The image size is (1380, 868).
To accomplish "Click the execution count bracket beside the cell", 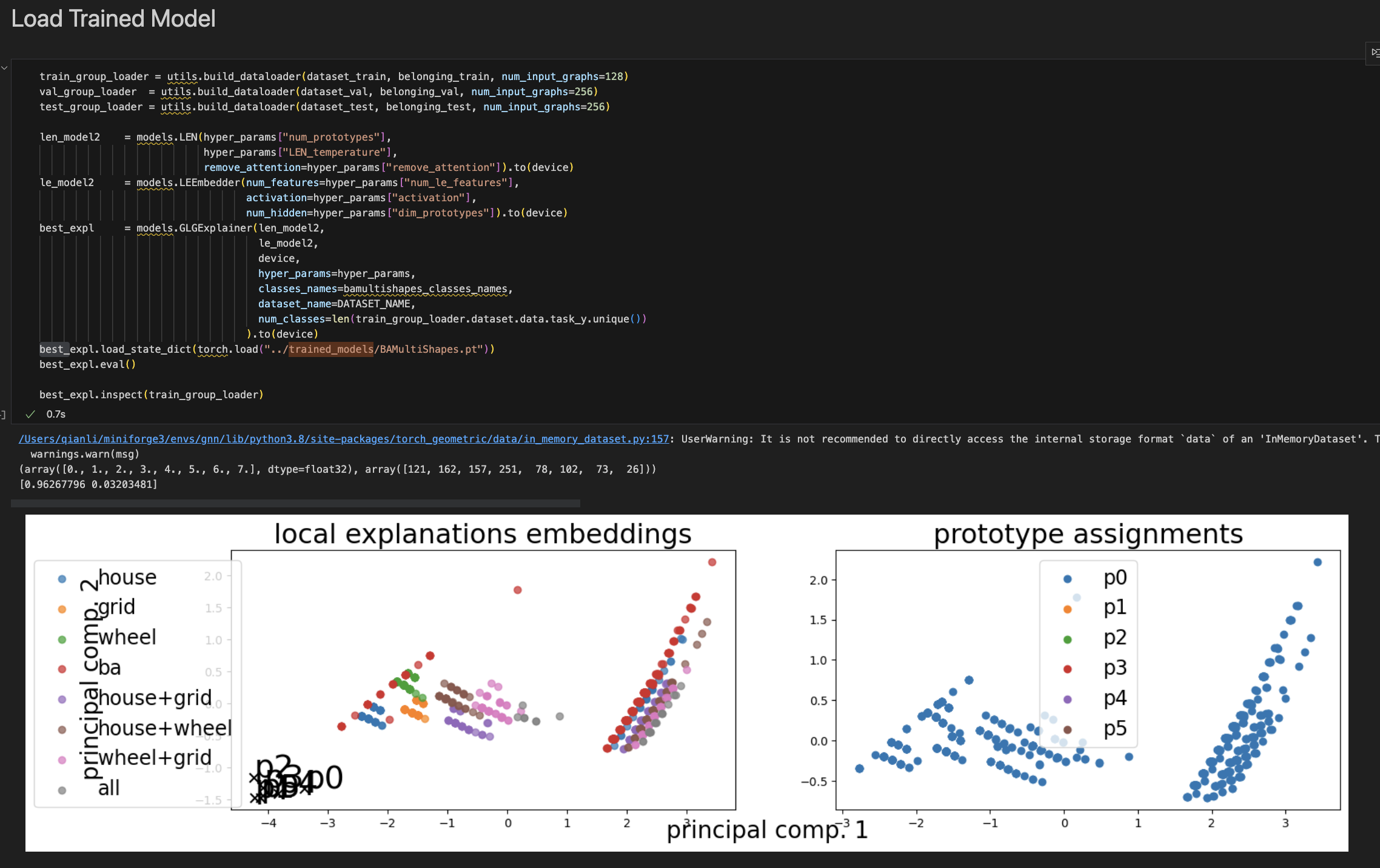I will pyautogui.click(x=3, y=415).
